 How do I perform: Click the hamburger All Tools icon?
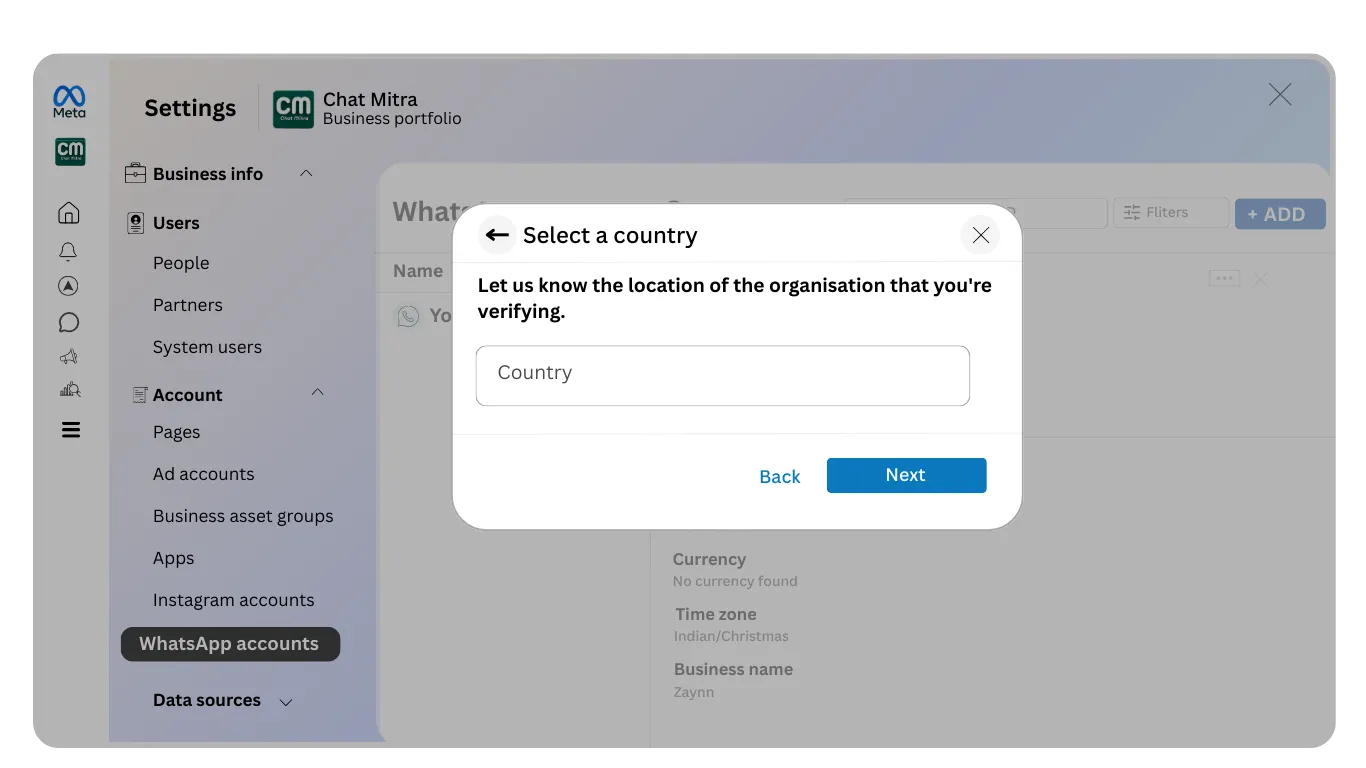click(x=68, y=429)
